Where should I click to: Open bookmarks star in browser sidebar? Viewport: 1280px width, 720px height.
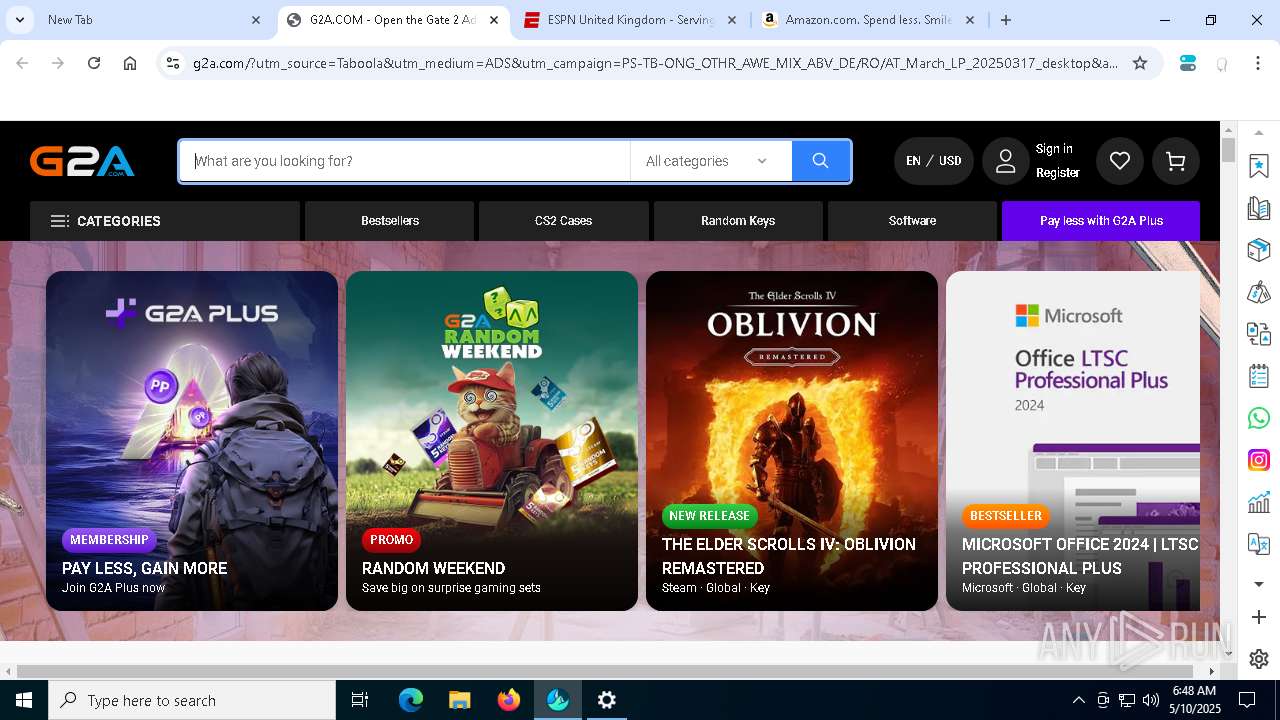coord(1259,166)
